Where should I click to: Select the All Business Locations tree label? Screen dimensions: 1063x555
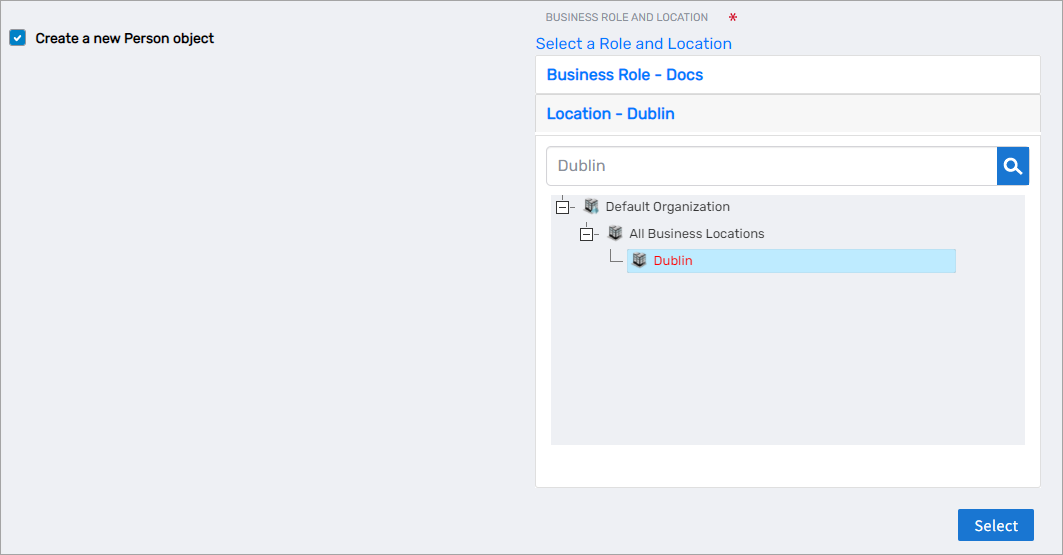(696, 234)
